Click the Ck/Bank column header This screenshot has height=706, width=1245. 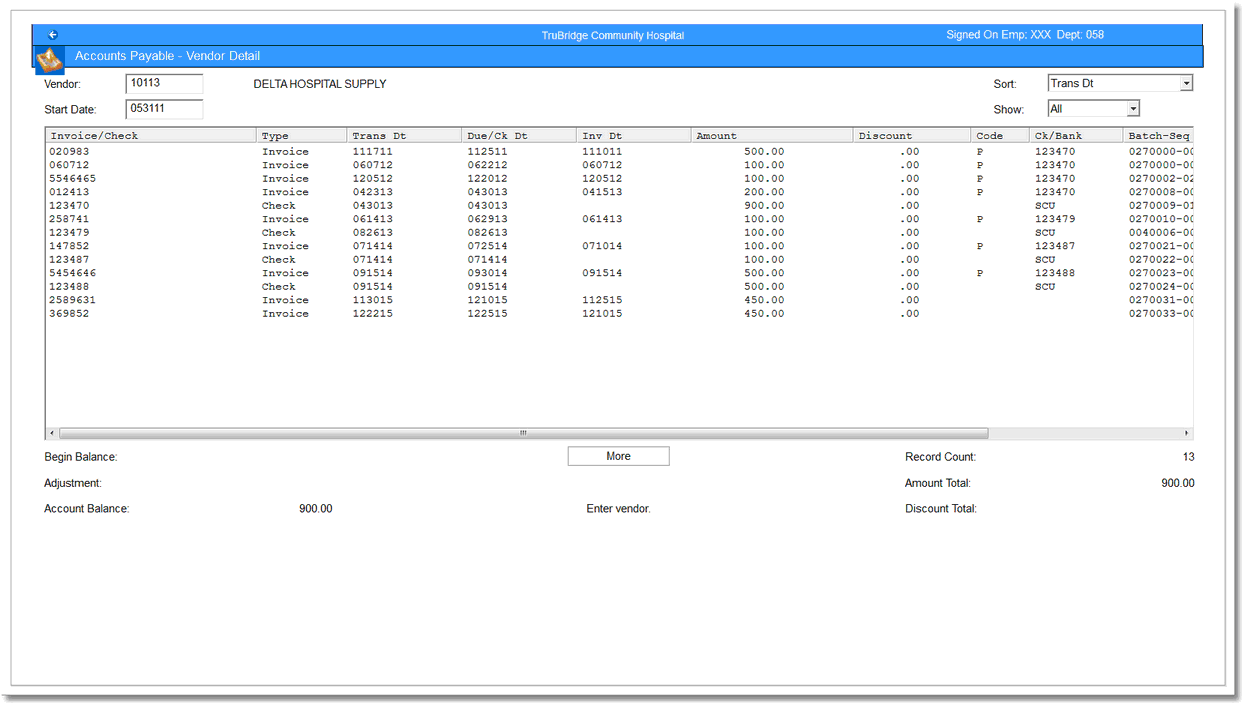click(x=1076, y=135)
